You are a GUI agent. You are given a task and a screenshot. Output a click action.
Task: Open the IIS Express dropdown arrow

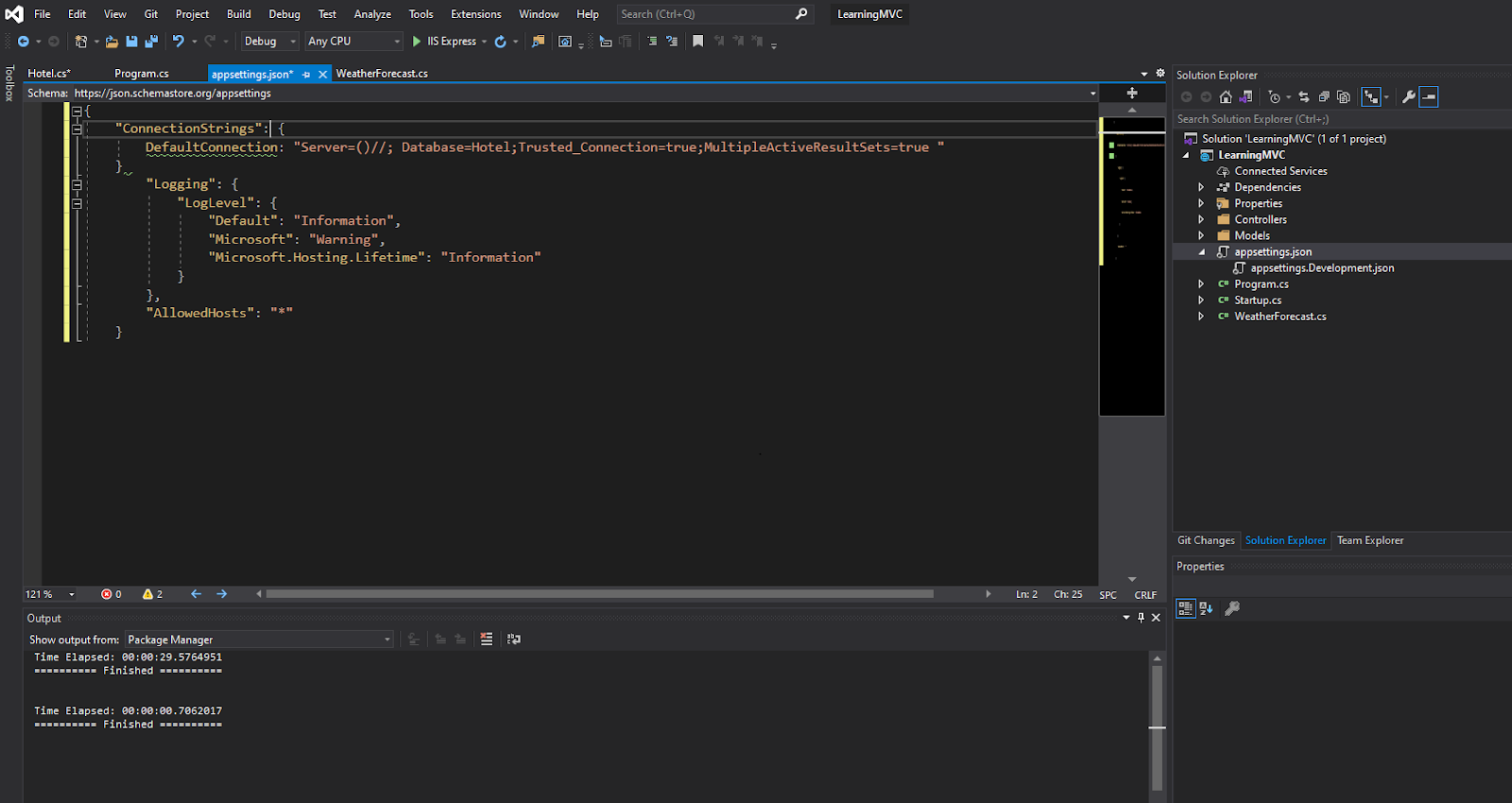(484, 42)
